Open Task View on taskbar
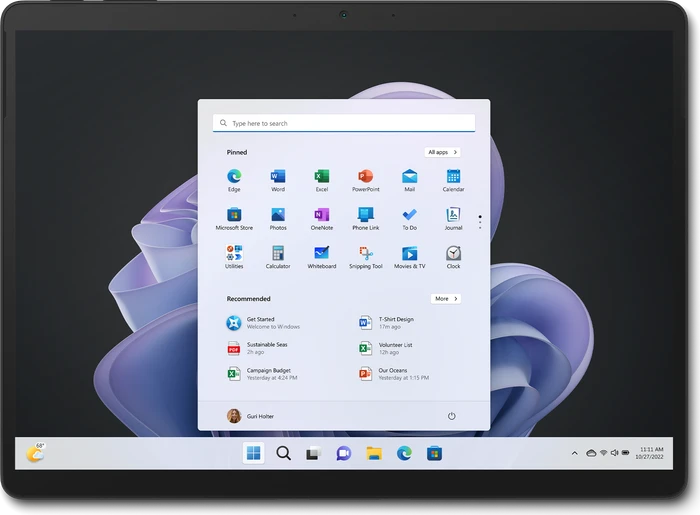Image resolution: width=700 pixels, height=515 pixels. (313, 453)
